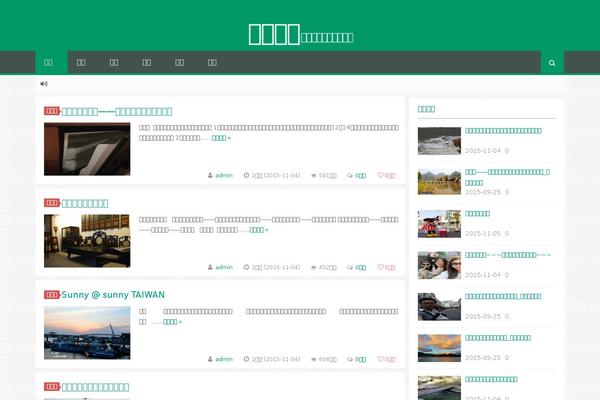Screen dimensions: 600x400
Task: Open the title link above the framed-picture thumbnail
Action: coord(117,111)
